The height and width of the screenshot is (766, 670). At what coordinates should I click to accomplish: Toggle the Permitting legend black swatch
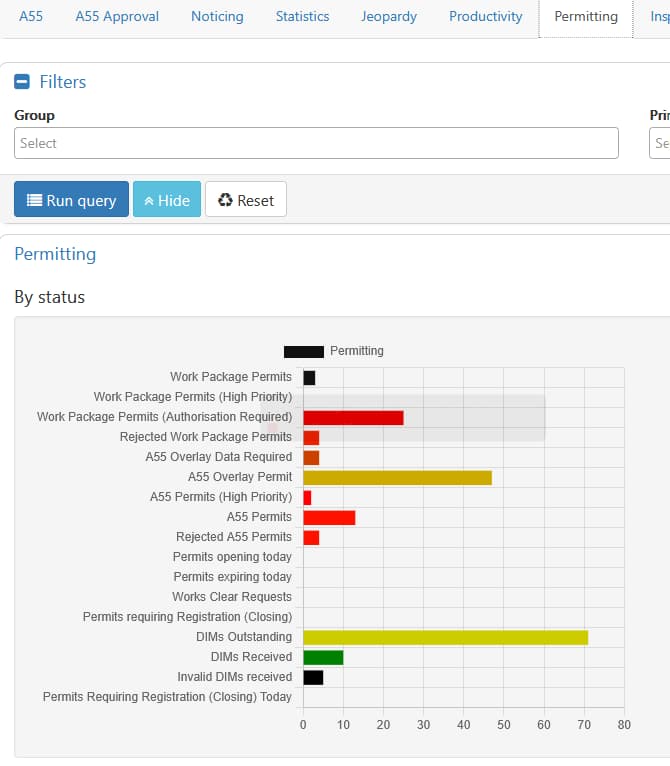[303, 351]
